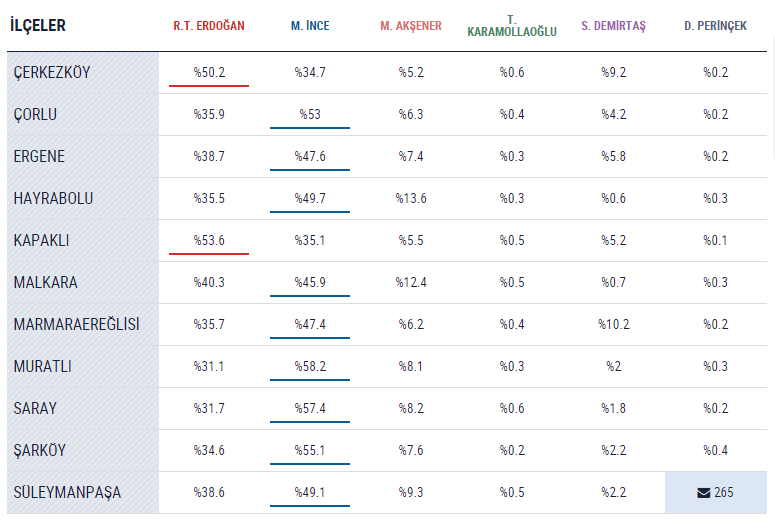Click Demirtaş's %10.2 value in Marmaraereğlisi
Viewport: 775px width, 519px height.
point(613,325)
